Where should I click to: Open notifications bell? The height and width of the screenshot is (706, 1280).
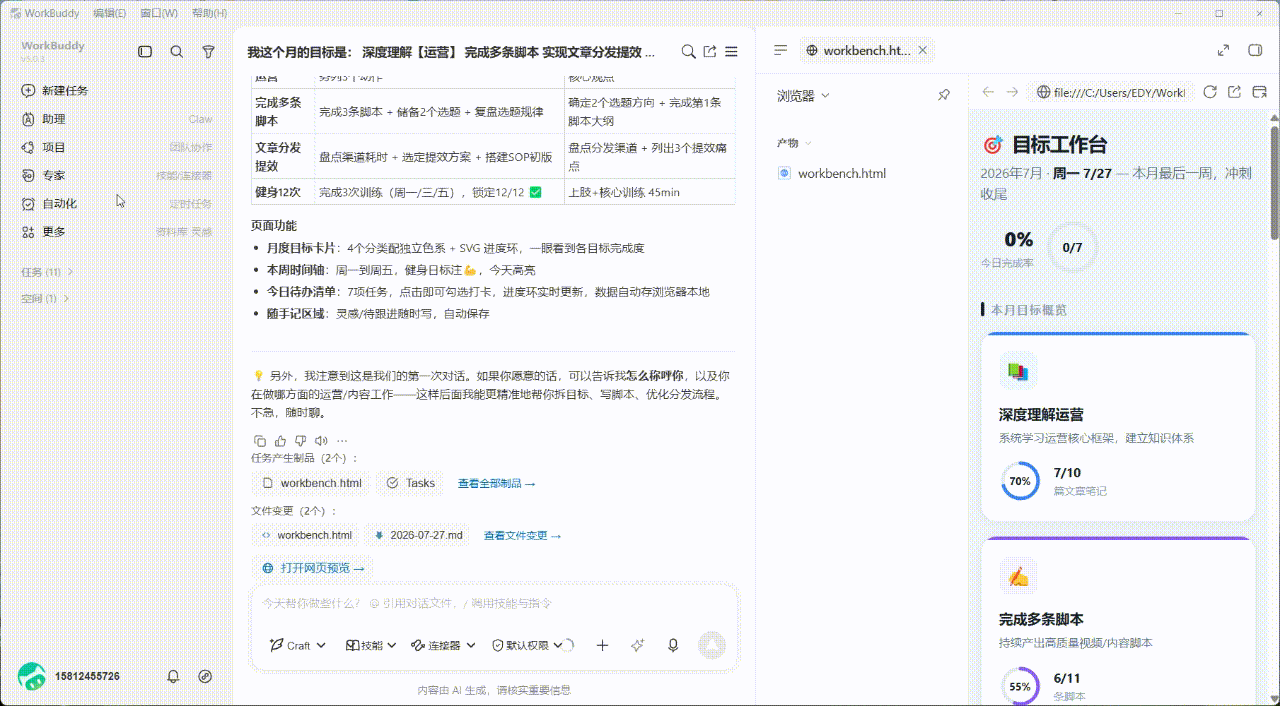(x=173, y=676)
